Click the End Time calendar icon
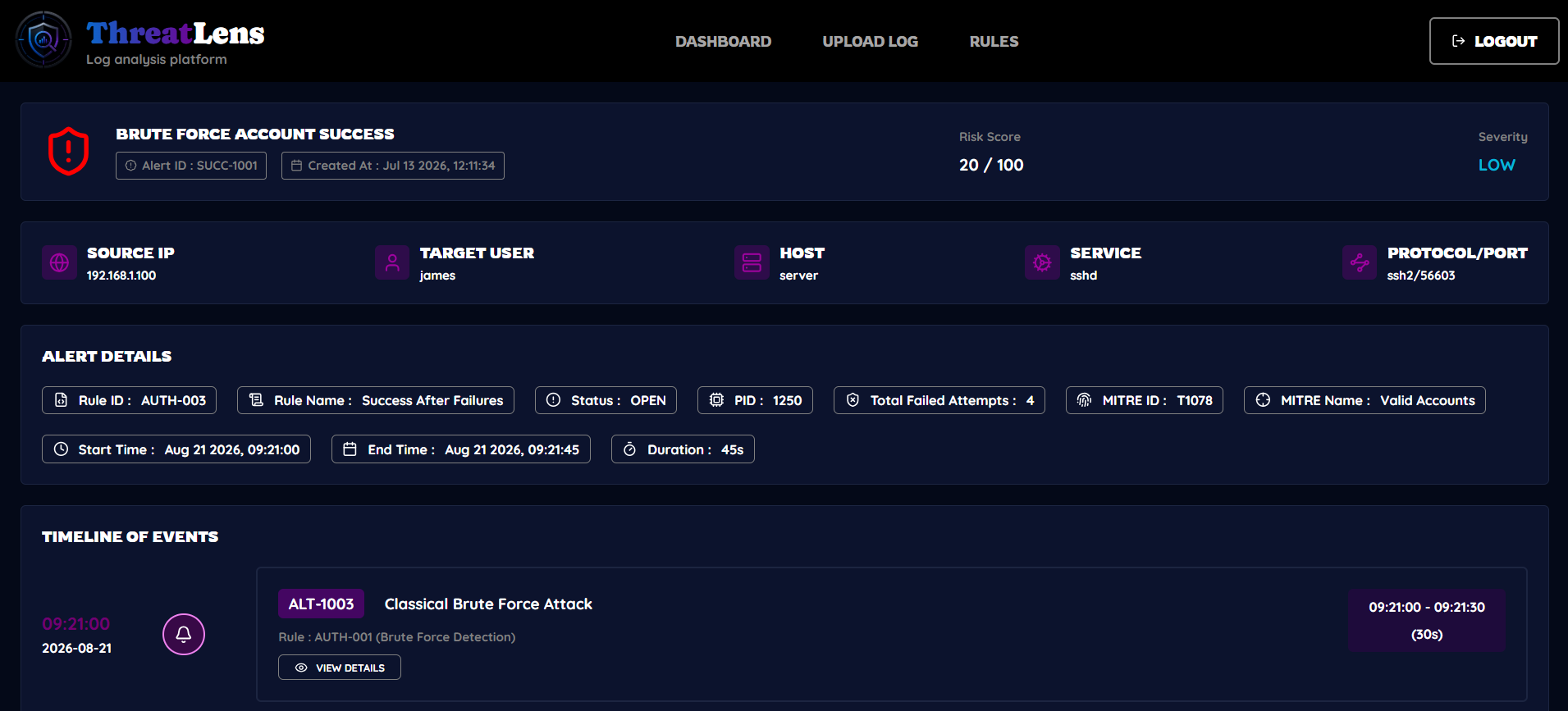 [x=350, y=449]
